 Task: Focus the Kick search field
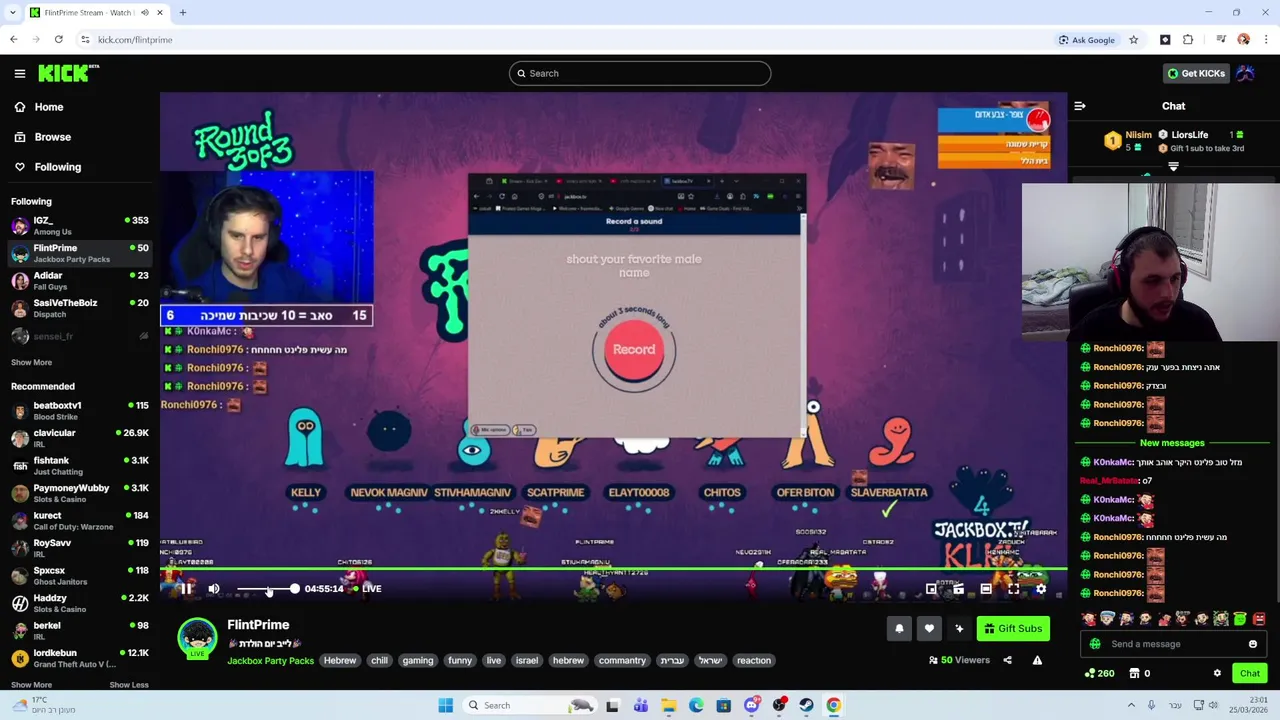[x=640, y=73]
